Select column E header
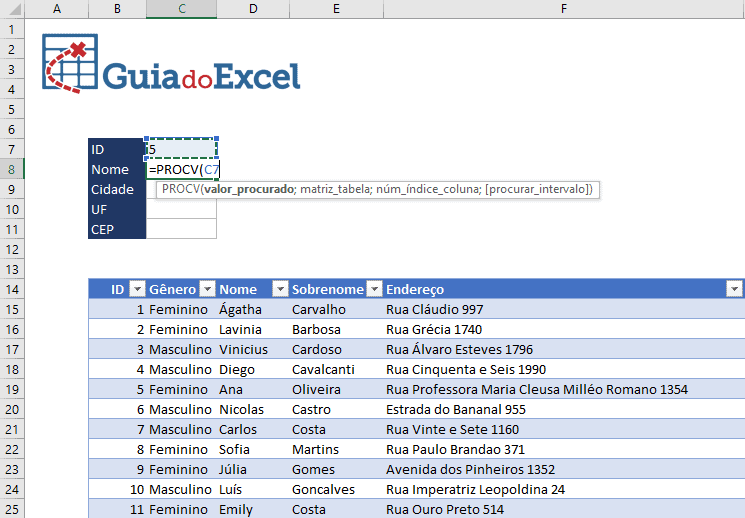 (x=336, y=9)
